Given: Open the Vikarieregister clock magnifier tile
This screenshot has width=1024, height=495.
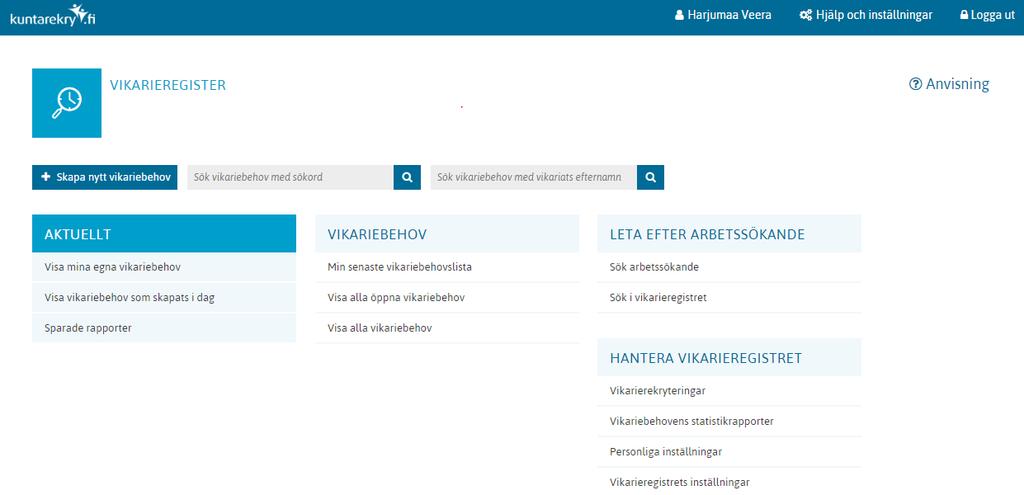Looking at the screenshot, I should [67, 103].
